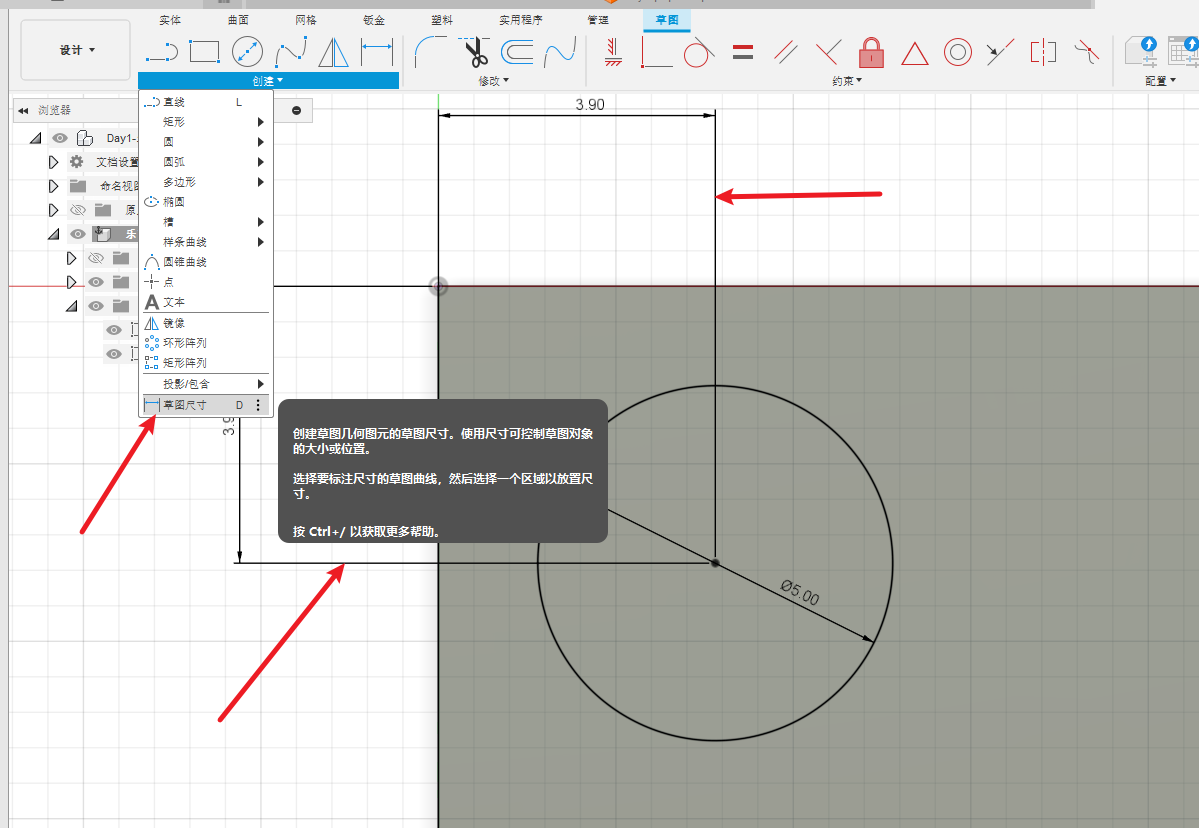The width and height of the screenshot is (1199, 828).
Task: Select the Equal constraint icon
Action: point(742,51)
